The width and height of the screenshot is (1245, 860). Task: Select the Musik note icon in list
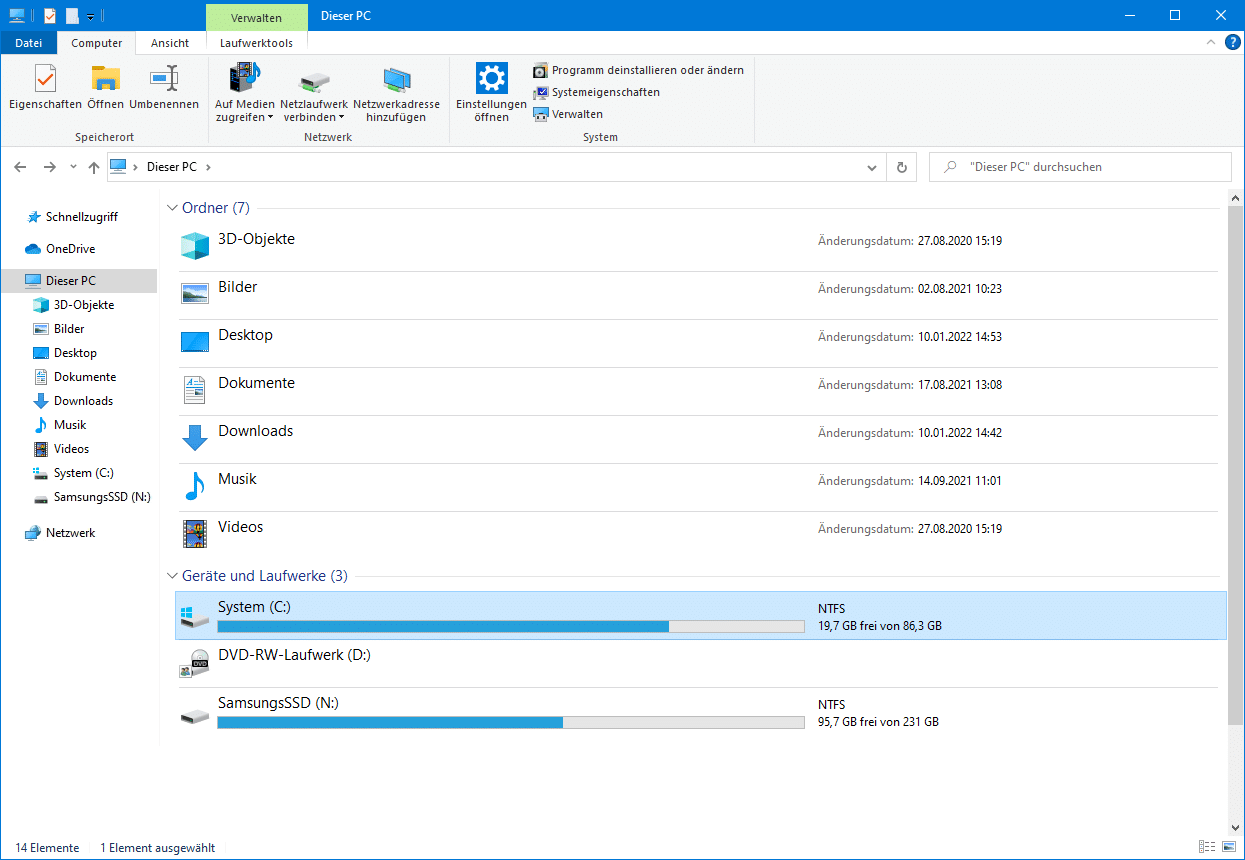pos(195,486)
